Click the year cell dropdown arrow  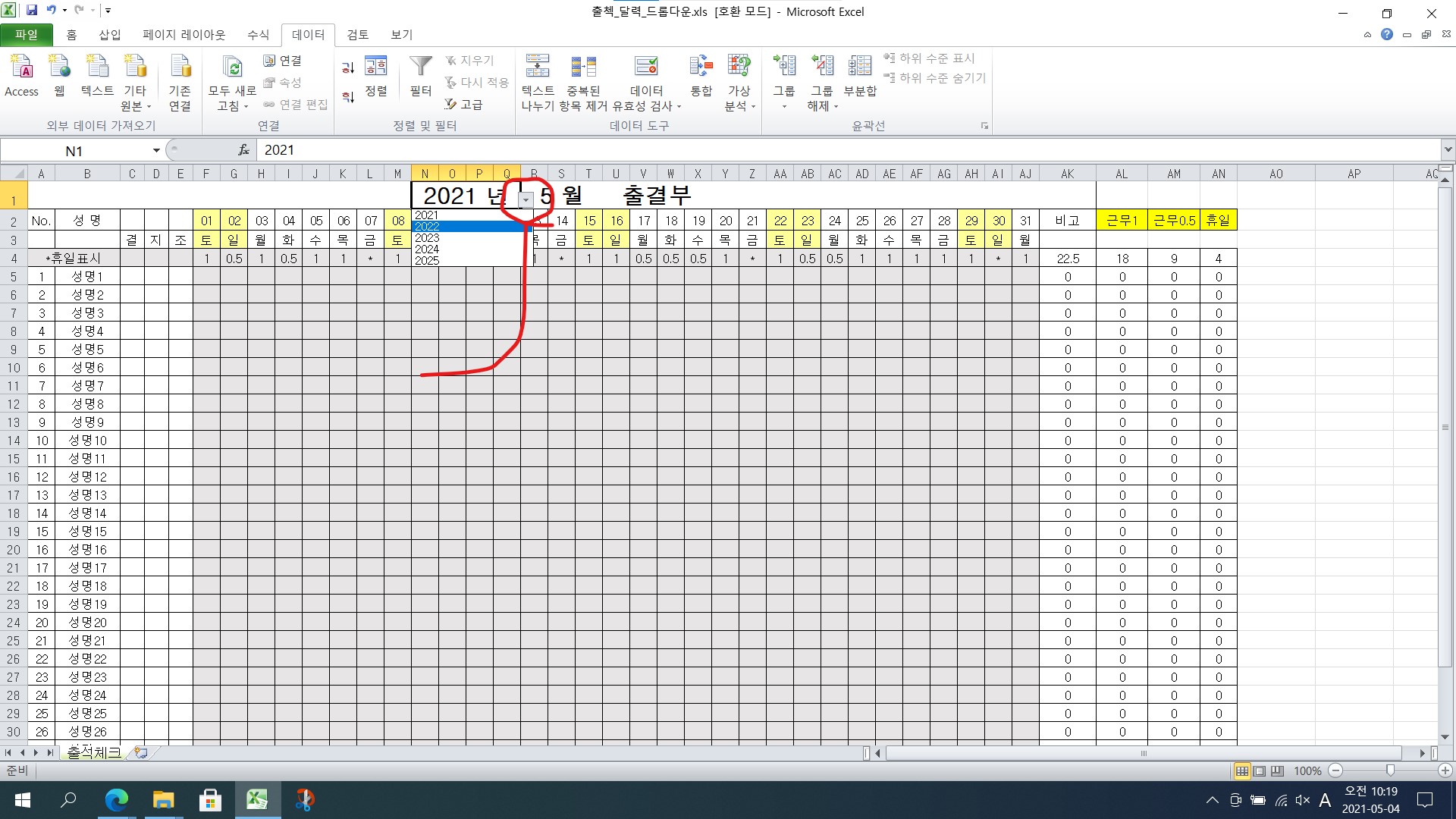(526, 199)
